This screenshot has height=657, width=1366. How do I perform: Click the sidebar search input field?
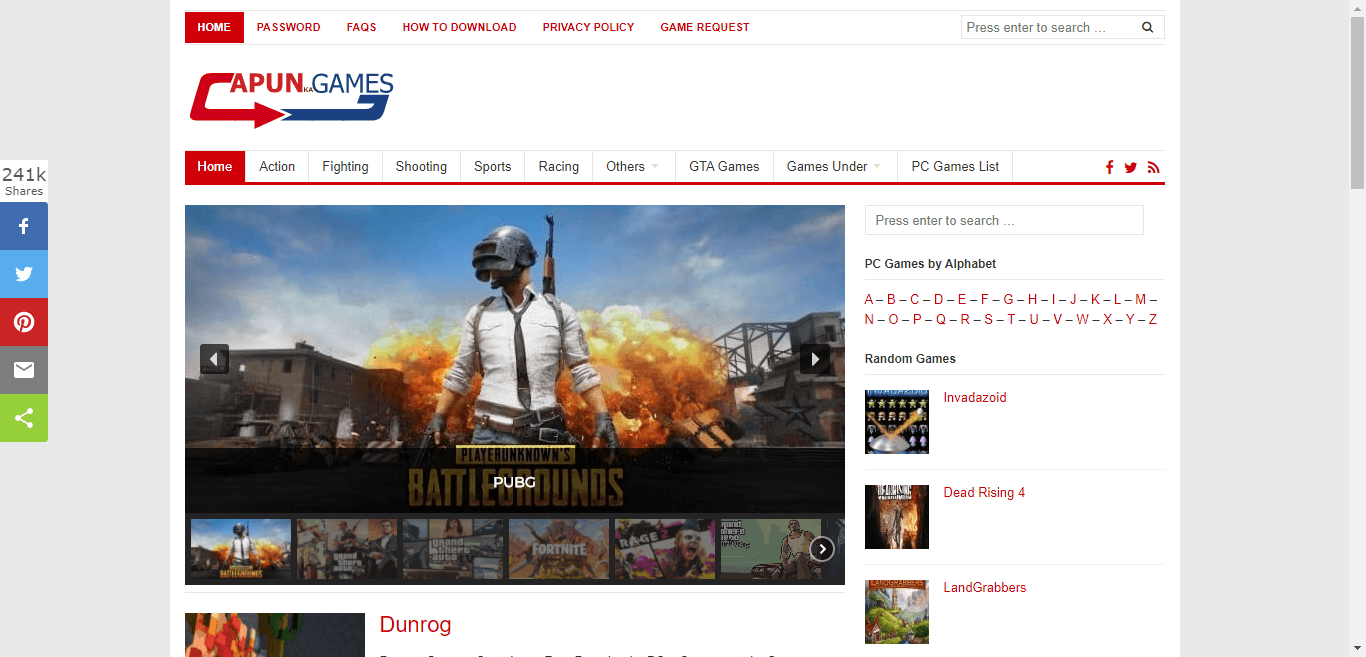[x=1003, y=221]
